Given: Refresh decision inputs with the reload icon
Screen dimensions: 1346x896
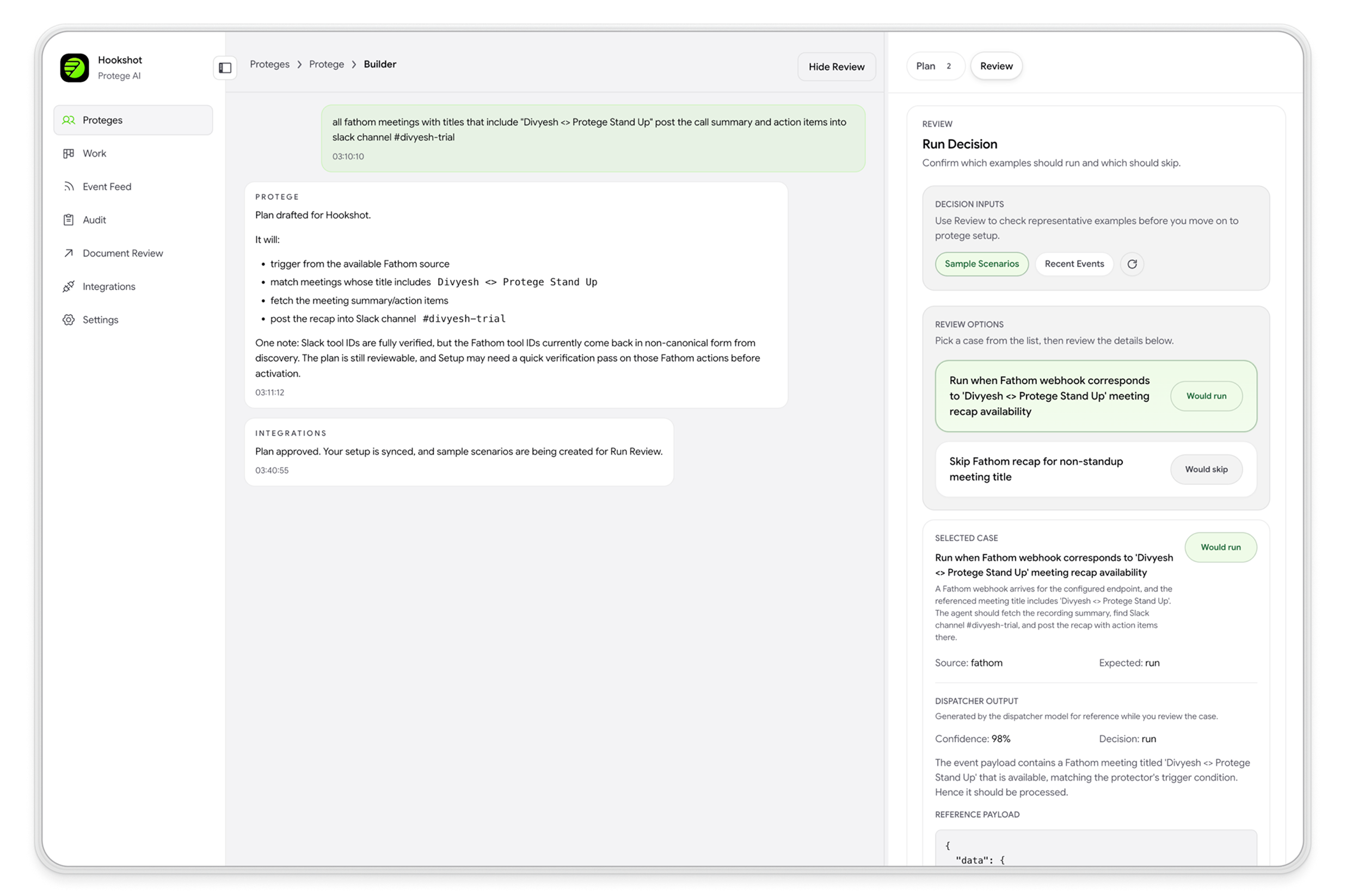Looking at the screenshot, I should (x=1132, y=264).
